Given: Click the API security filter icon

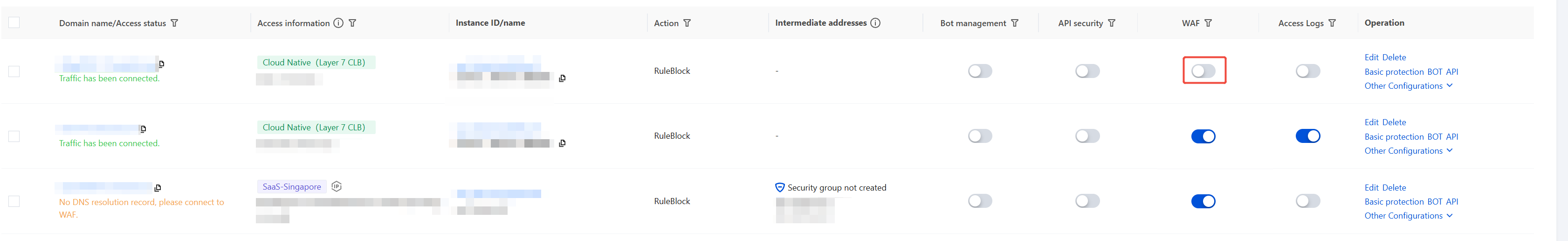Looking at the screenshot, I should [x=1112, y=23].
